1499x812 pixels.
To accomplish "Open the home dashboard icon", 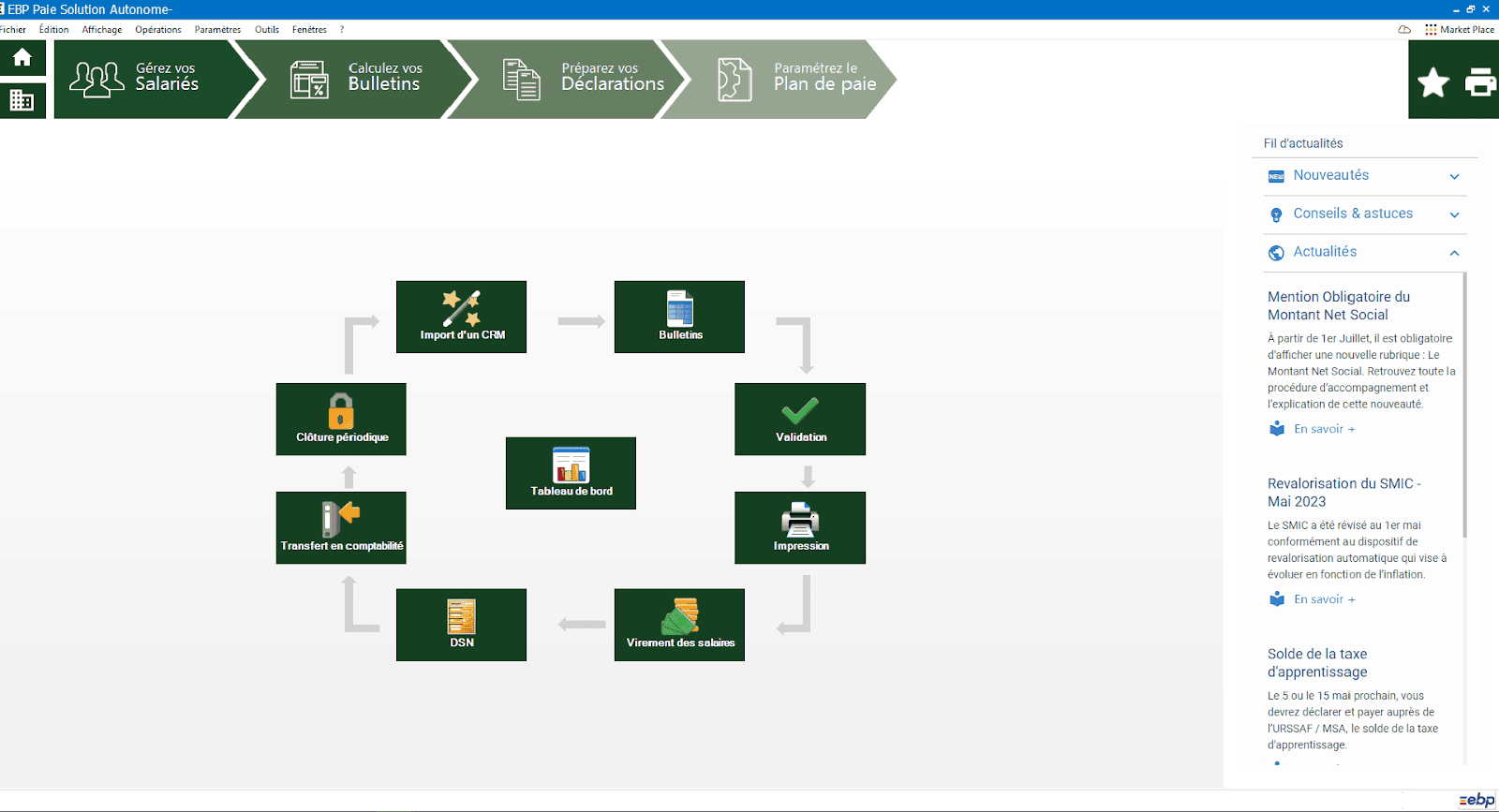I will click(x=22, y=58).
